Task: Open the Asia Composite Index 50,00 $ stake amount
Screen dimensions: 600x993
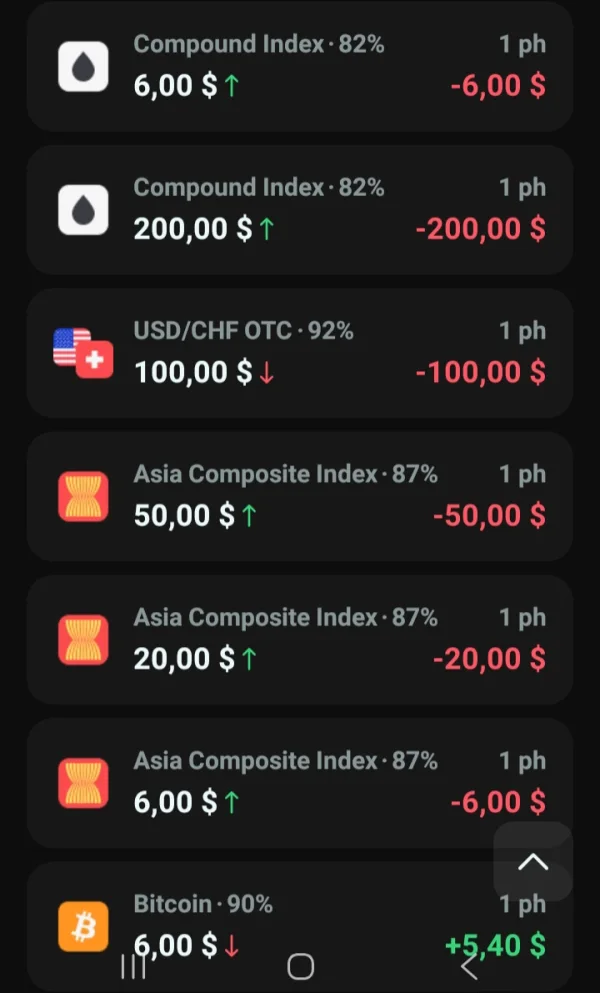Action: pos(184,516)
